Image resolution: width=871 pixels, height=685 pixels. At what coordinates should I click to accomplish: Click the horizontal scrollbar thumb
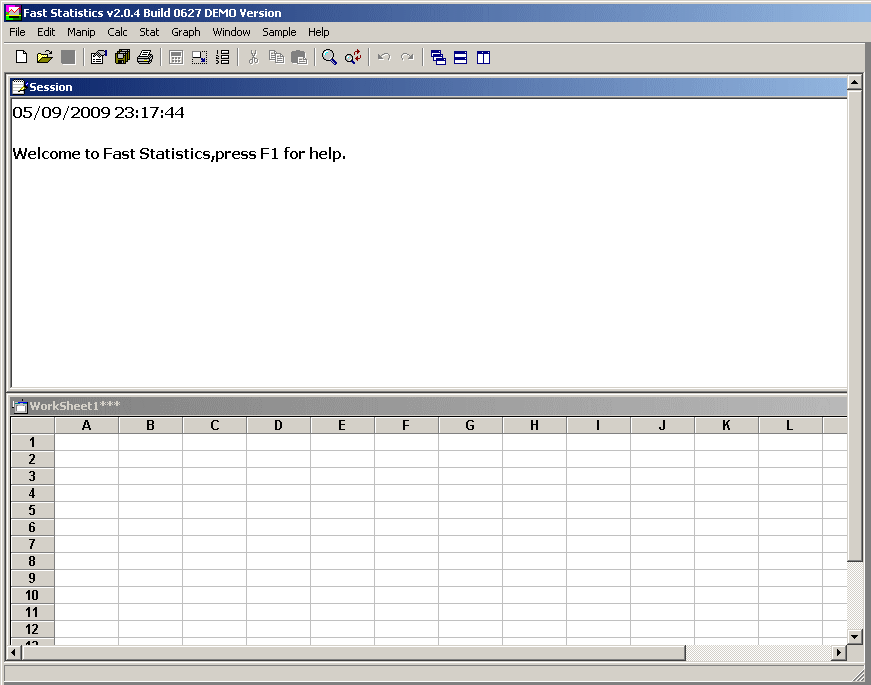pyautogui.click(x=353, y=652)
